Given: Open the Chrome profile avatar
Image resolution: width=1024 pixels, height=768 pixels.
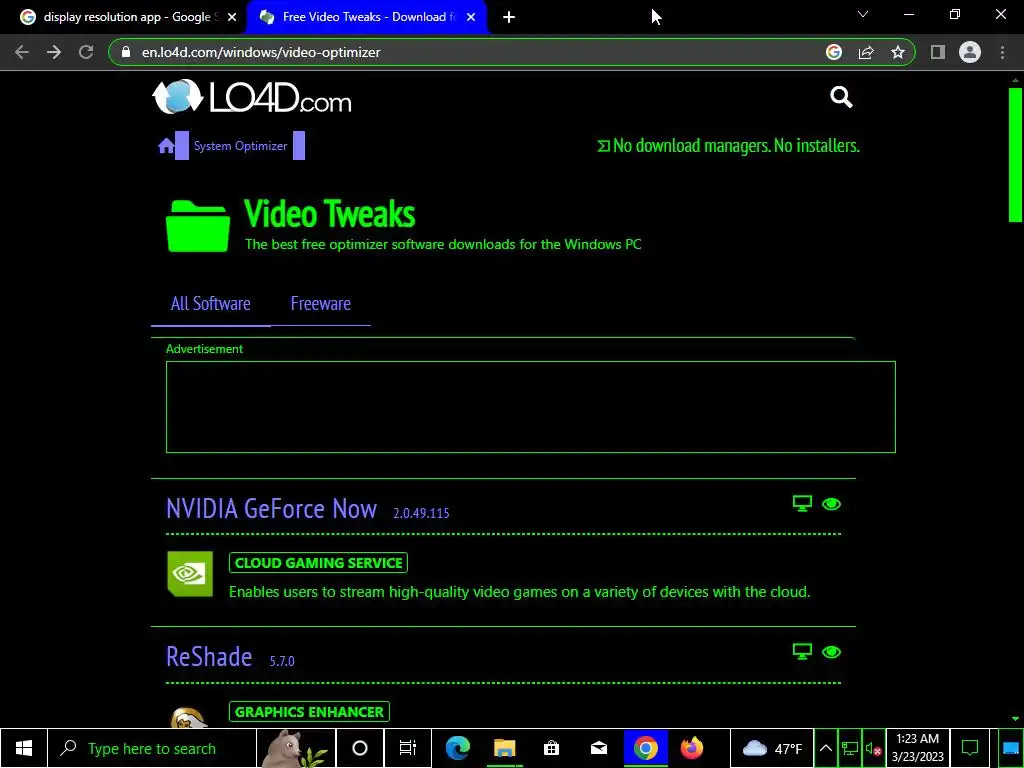Looking at the screenshot, I should pos(970,52).
